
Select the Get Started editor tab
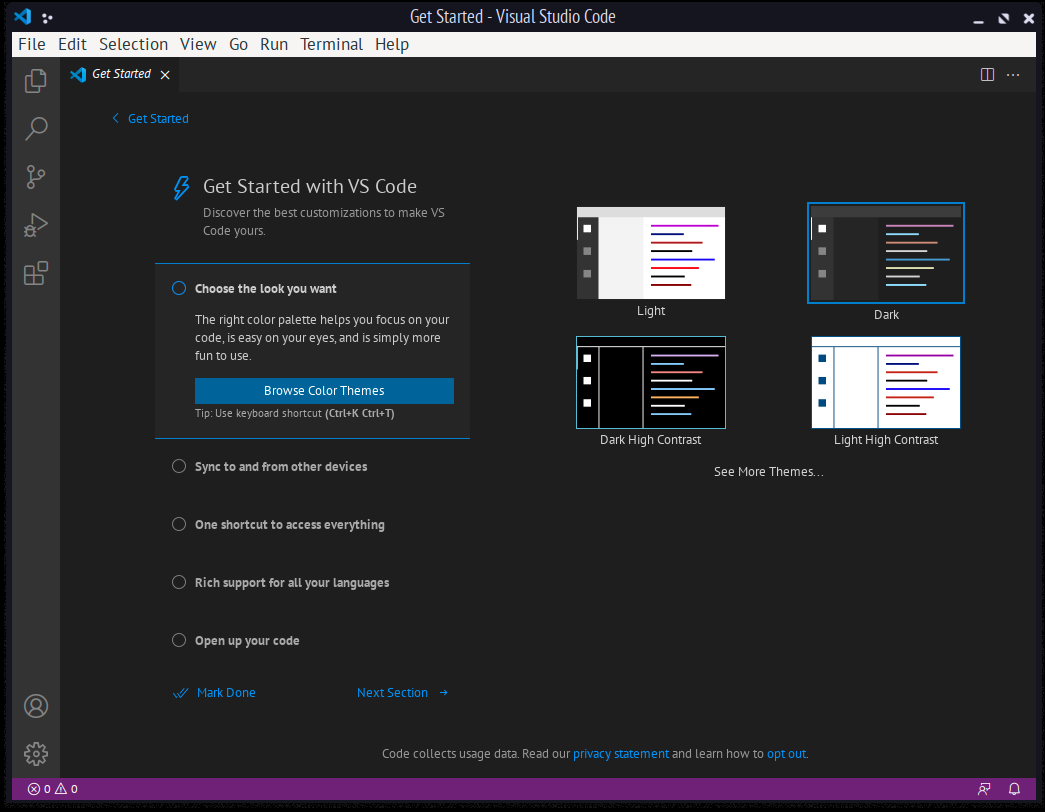point(120,75)
